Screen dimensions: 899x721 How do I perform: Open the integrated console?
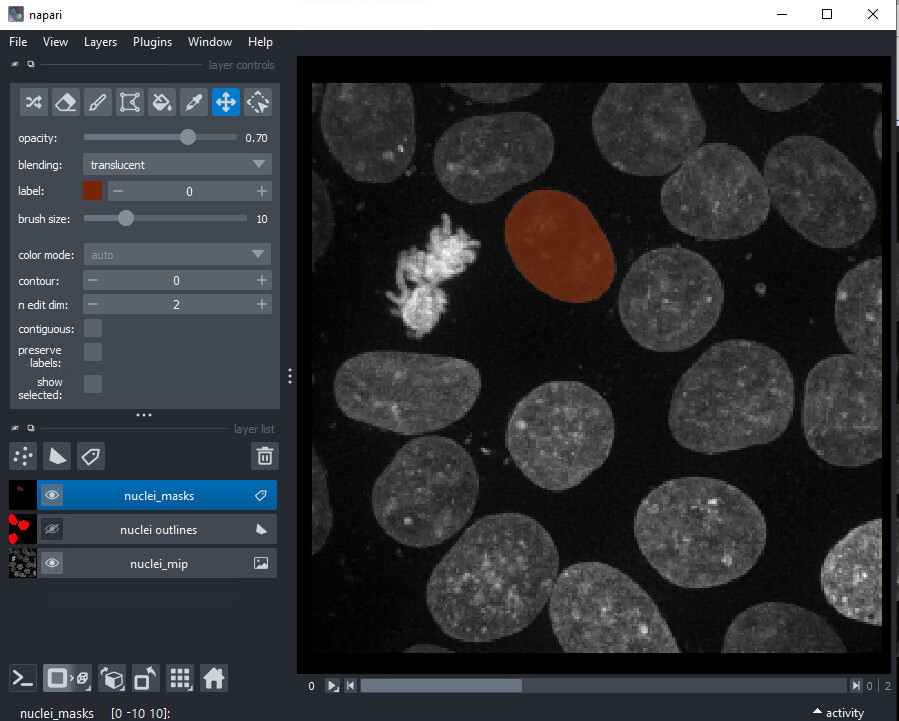(x=22, y=678)
